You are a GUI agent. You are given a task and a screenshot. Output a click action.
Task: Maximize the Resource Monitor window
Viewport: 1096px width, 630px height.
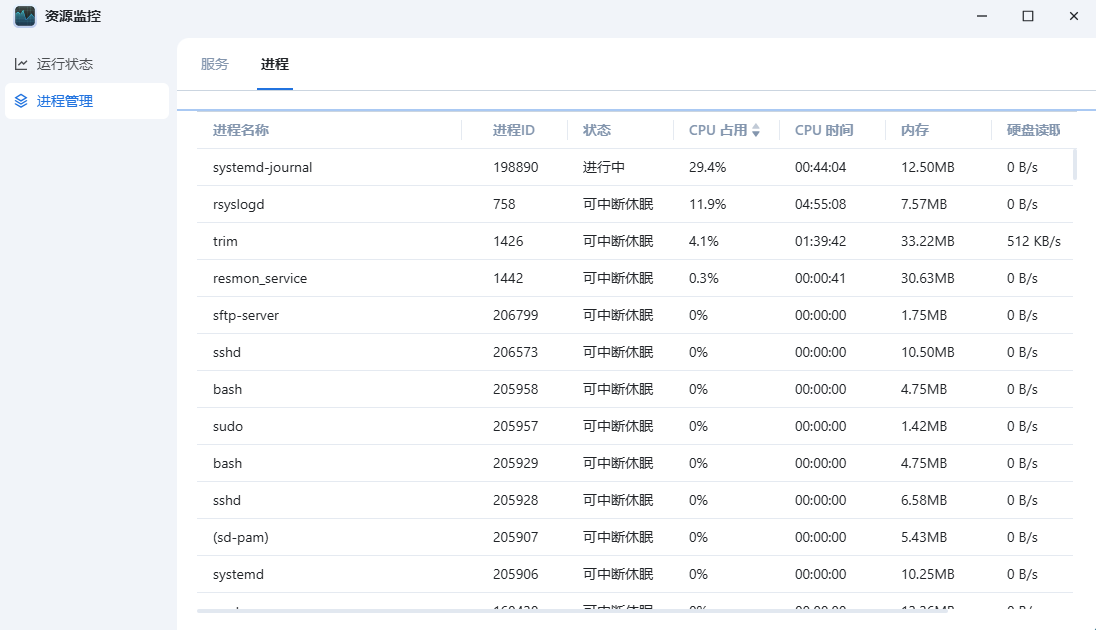click(x=1028, y=16)
